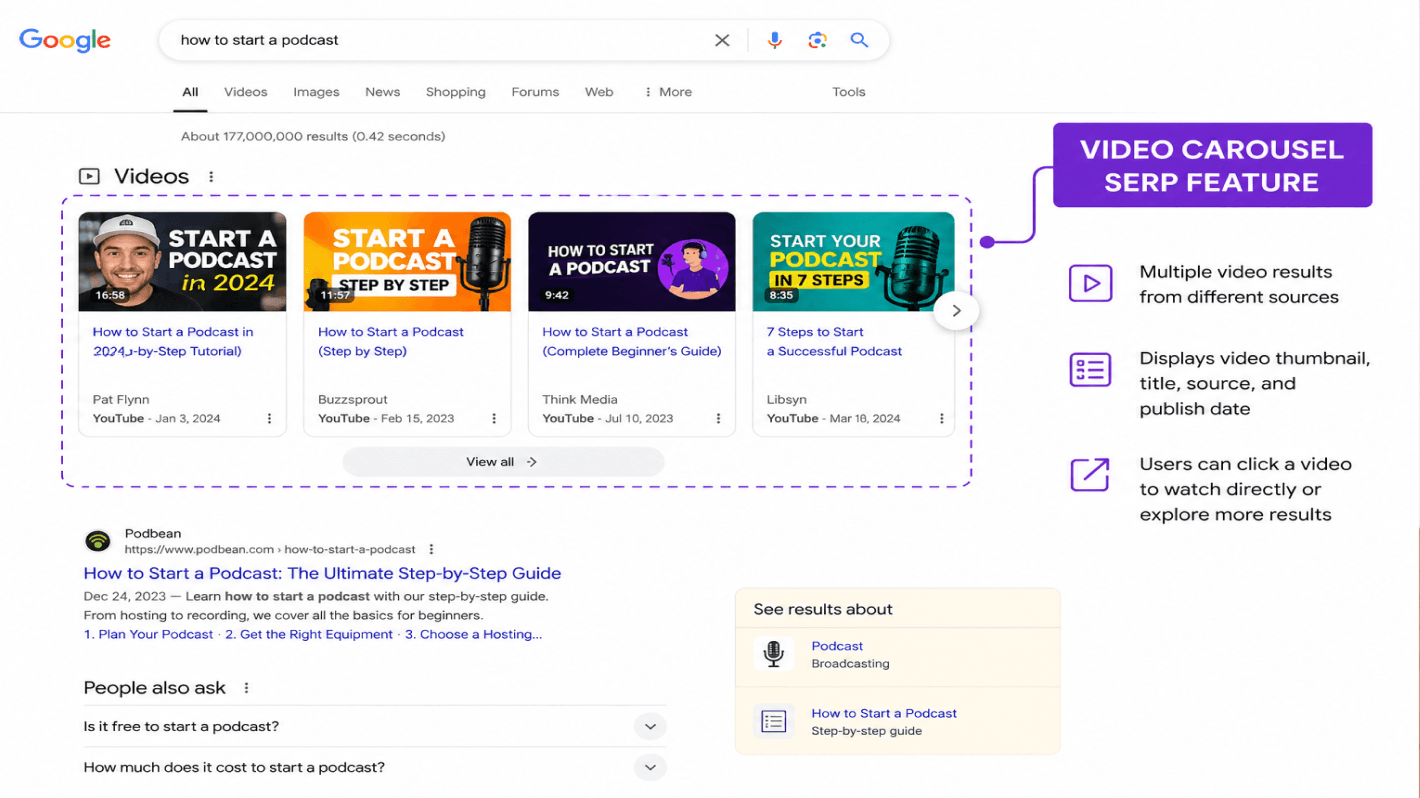Screen dimensions: 1420x798
Task: Open the three-dot menu beside People also ask
Action: point(246,687)
